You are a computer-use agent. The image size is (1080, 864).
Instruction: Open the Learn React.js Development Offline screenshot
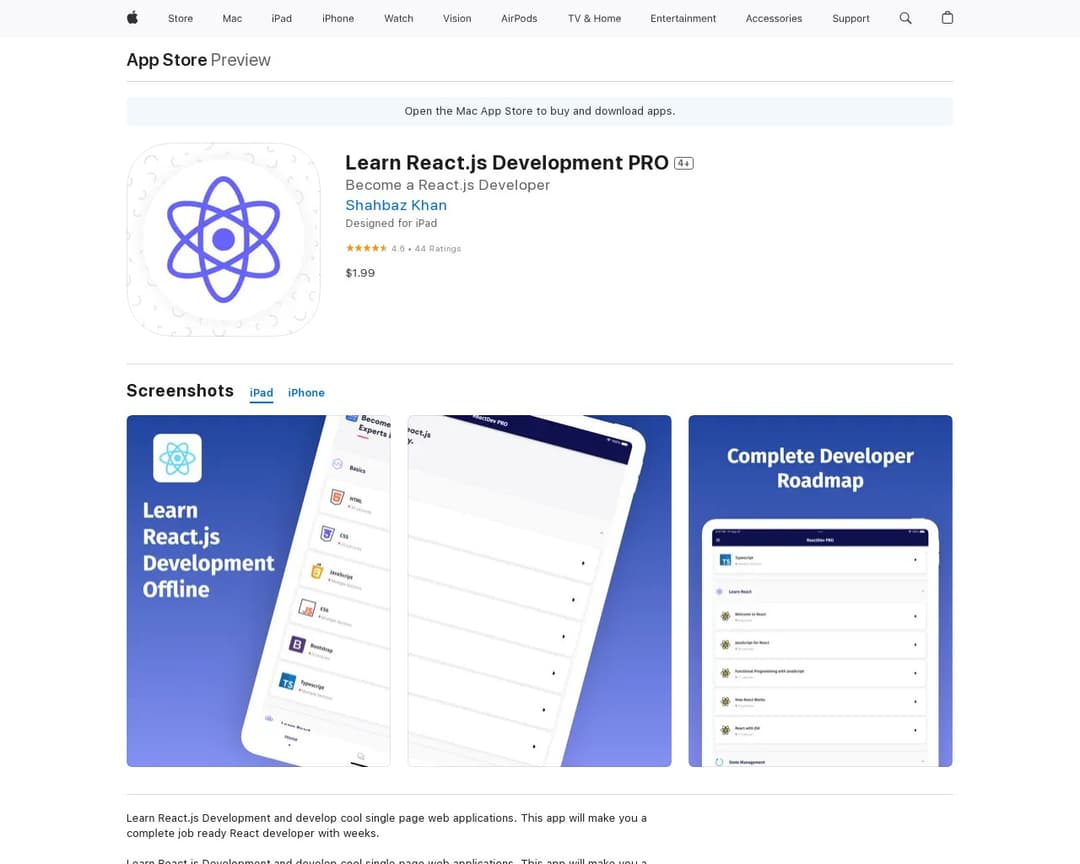click(x=258, y=590)
